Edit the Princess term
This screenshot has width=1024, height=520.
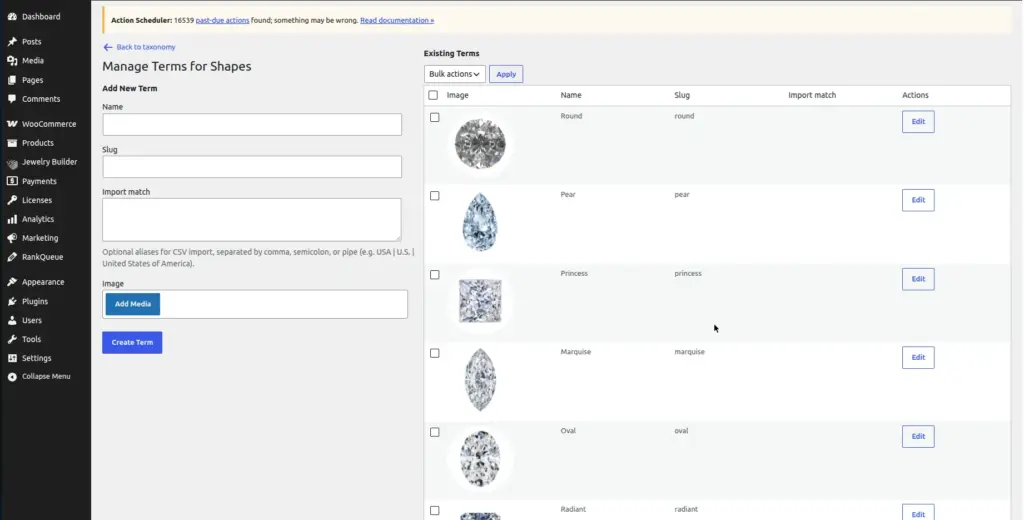918,279
